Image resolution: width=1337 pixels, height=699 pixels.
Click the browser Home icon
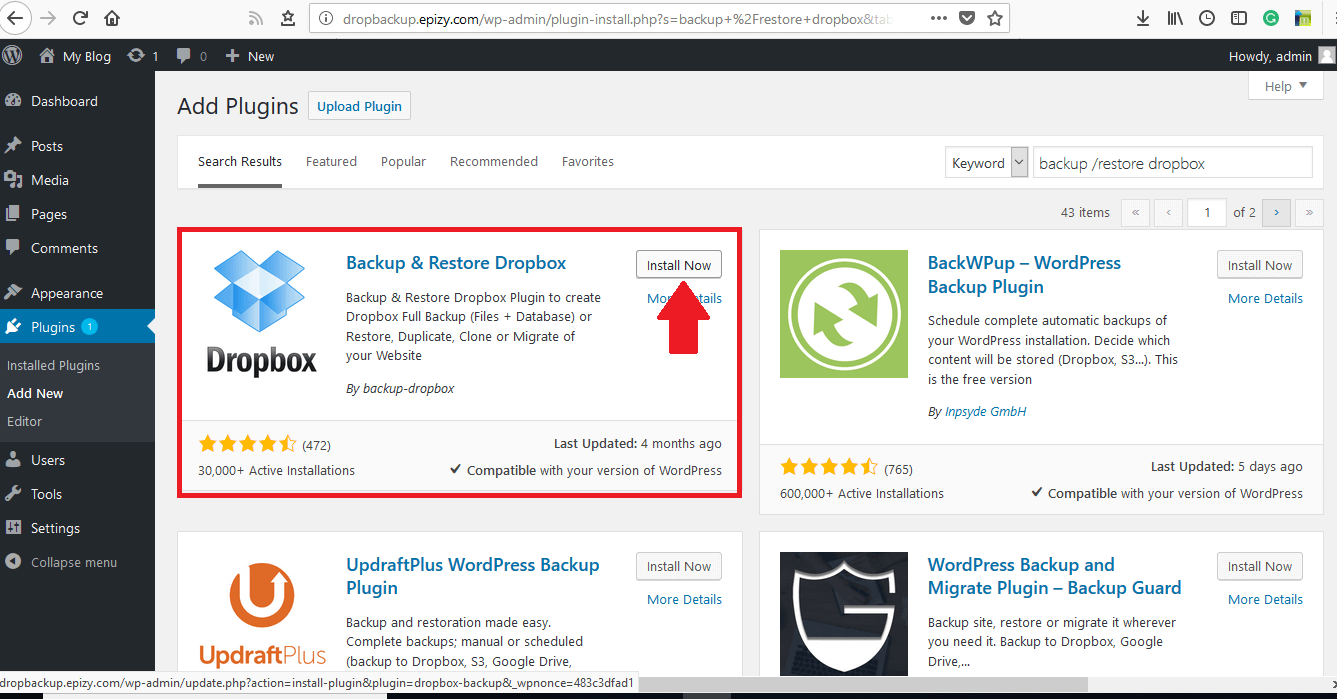(x=112, y=18)
